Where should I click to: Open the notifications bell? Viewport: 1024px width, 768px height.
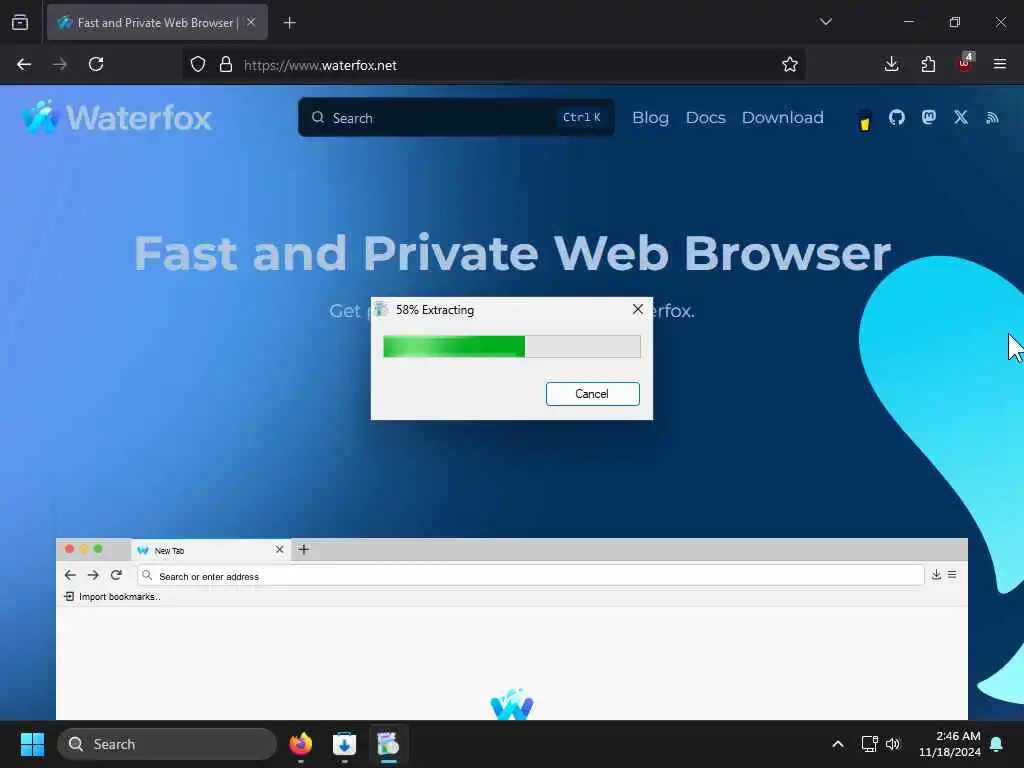coord(997,744)
